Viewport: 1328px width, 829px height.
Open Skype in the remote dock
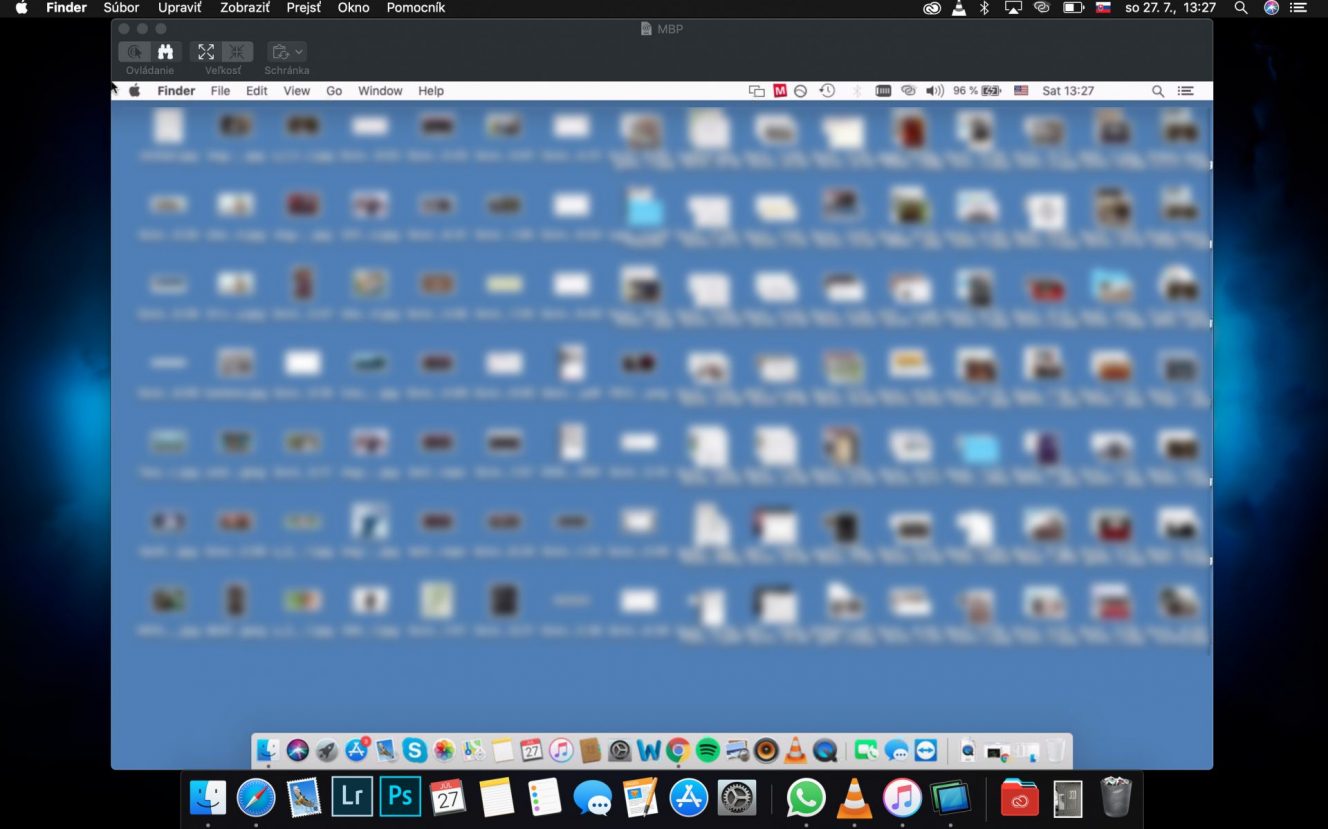(415, 750)
